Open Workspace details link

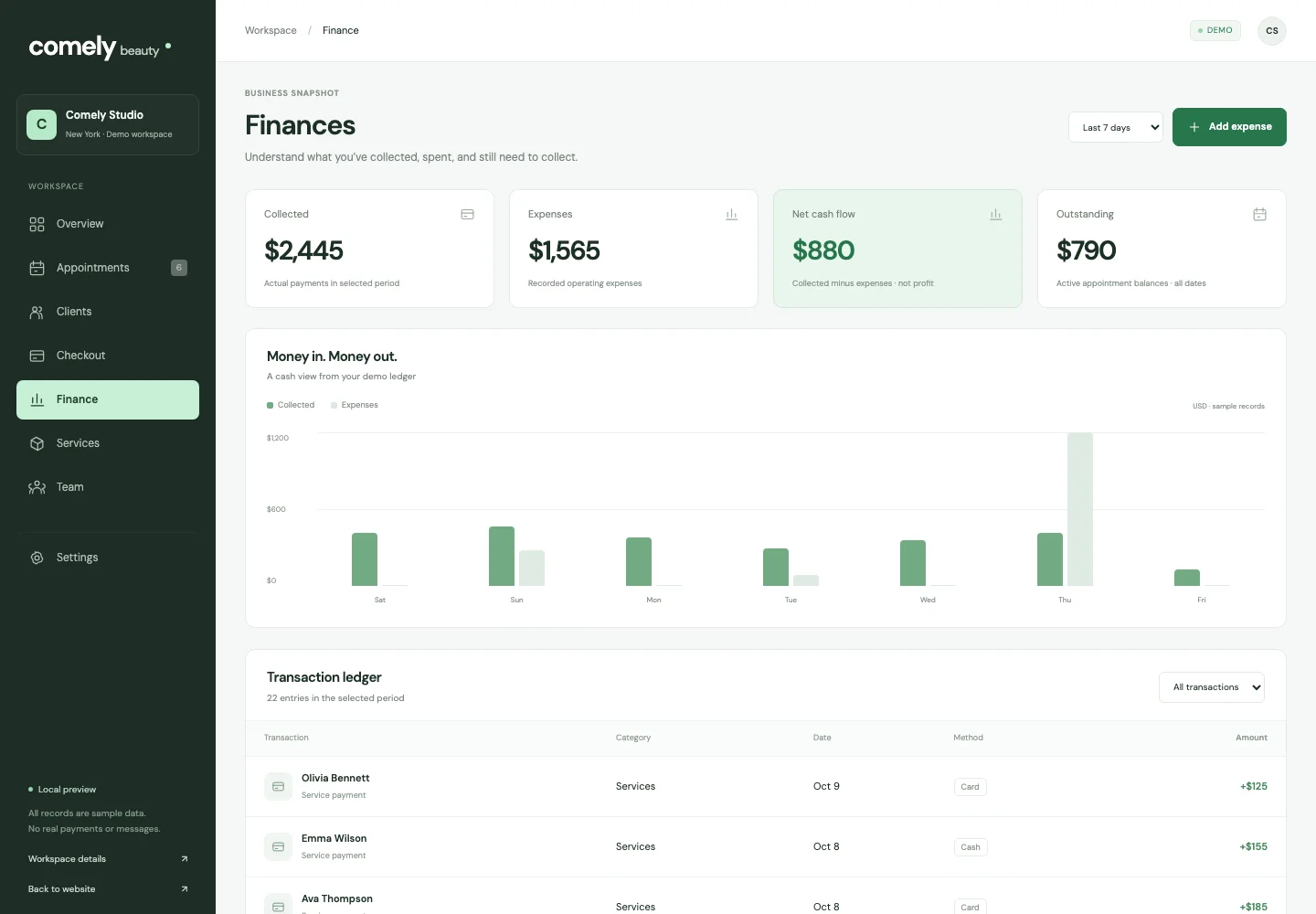[x=108, y=859]
